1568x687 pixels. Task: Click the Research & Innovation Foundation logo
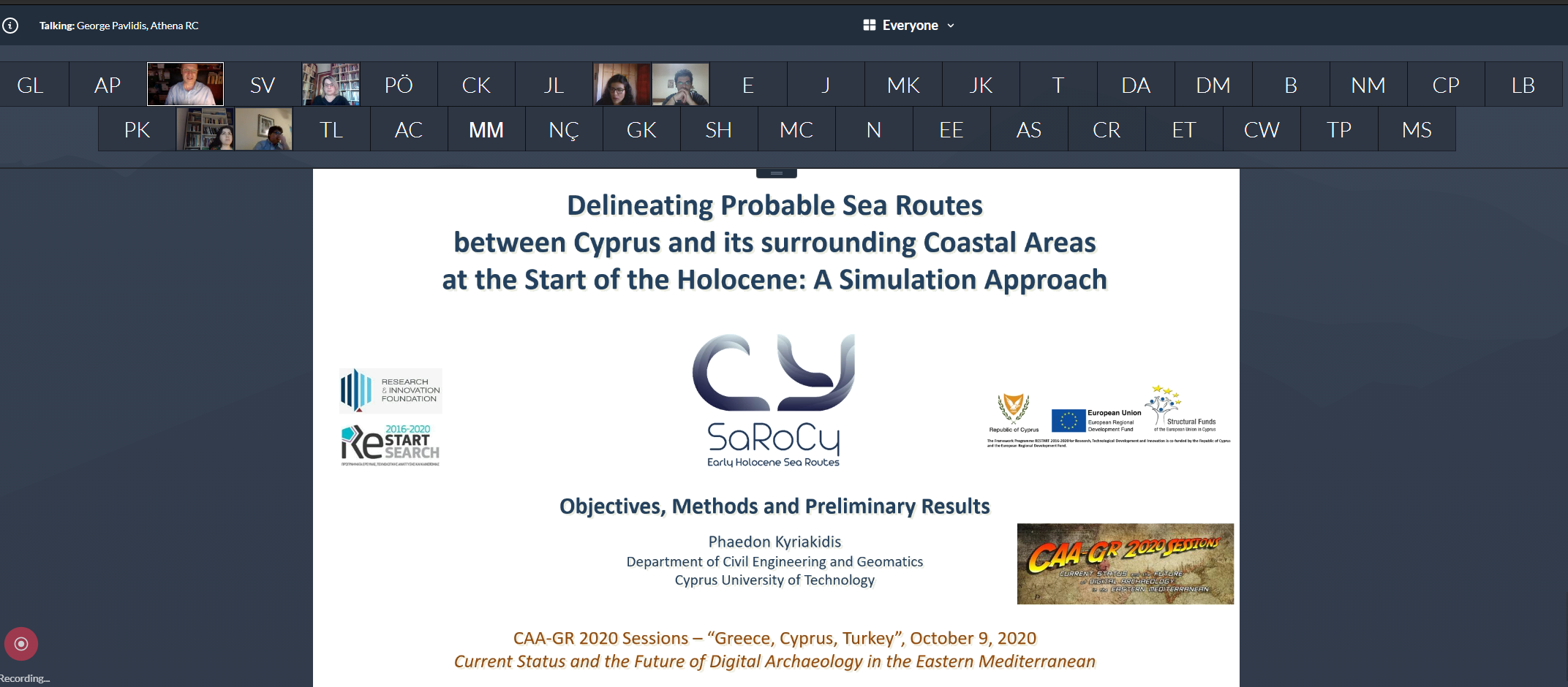click(x=391, y=390)
